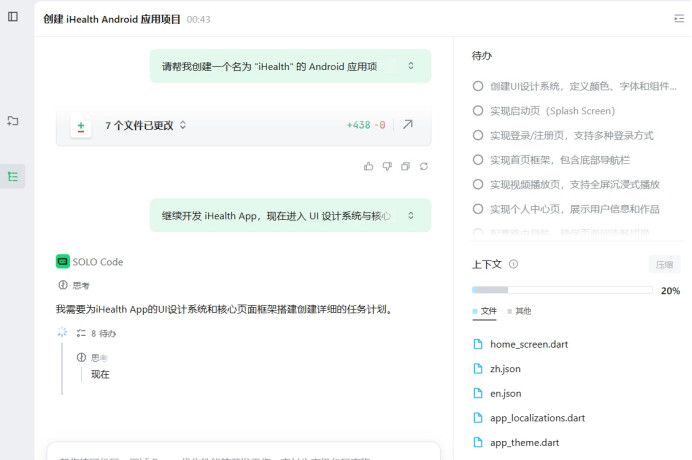Click the 待办 panel heading
The width and height of the screenshot is (692, 460).
point(481,56)
